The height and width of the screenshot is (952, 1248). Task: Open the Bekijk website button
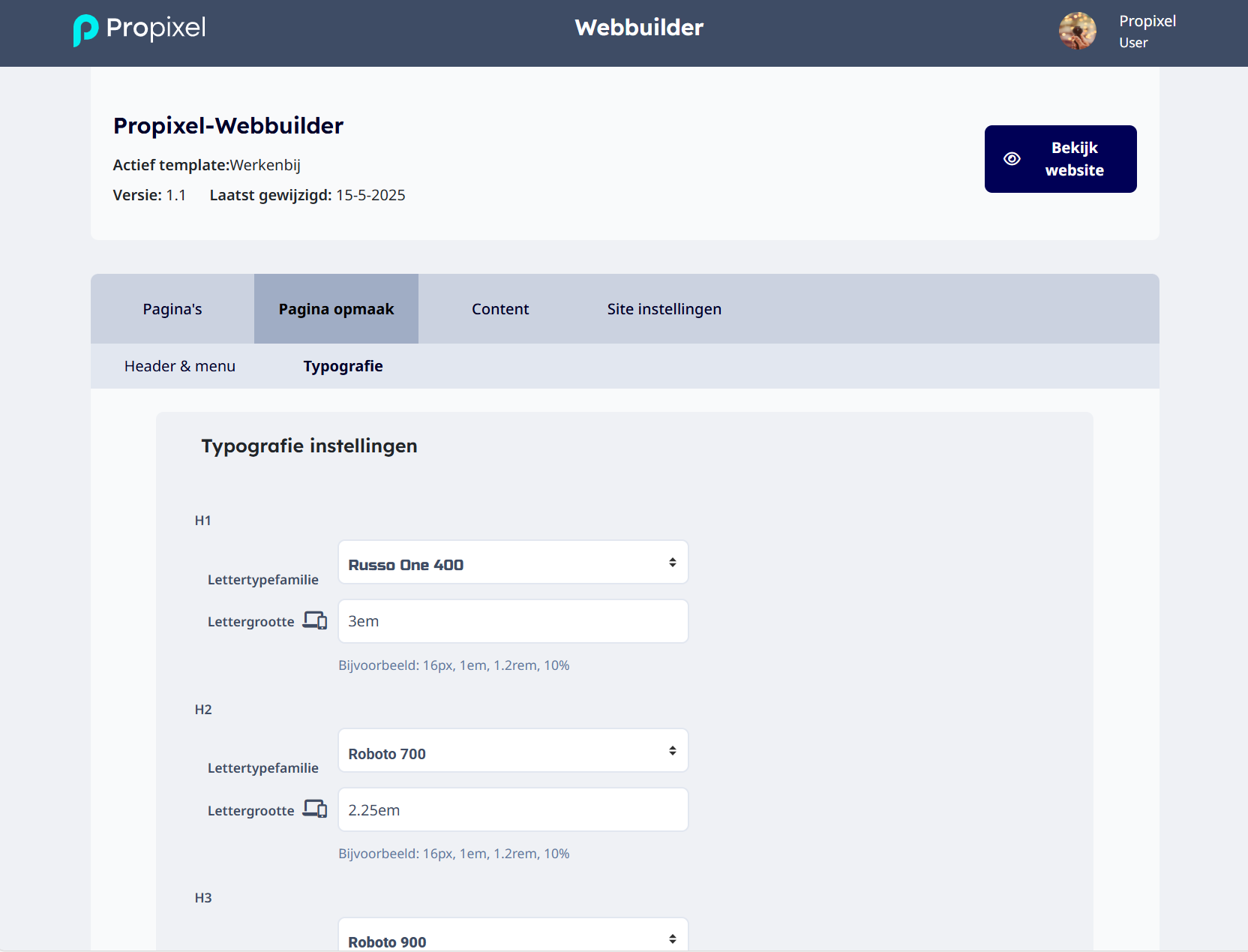[x=1060, y=159]
